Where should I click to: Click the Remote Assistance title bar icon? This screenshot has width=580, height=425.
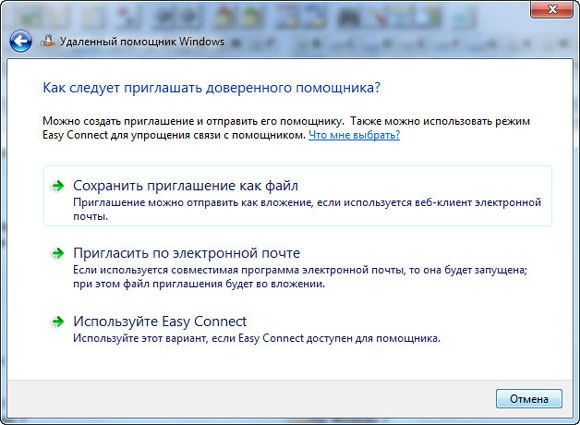[x=48, y=41]
